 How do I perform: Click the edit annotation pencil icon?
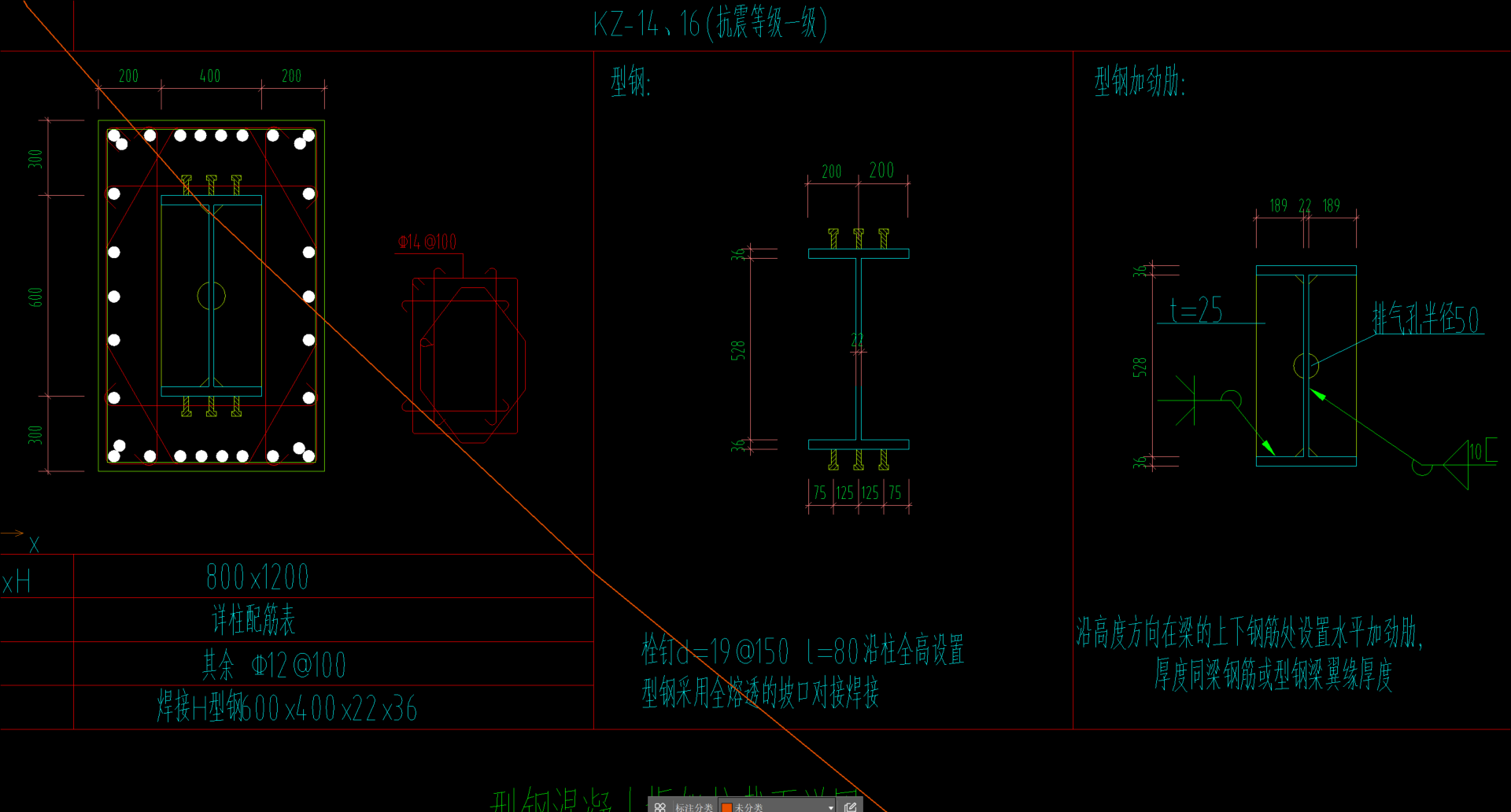coord(850,806)
